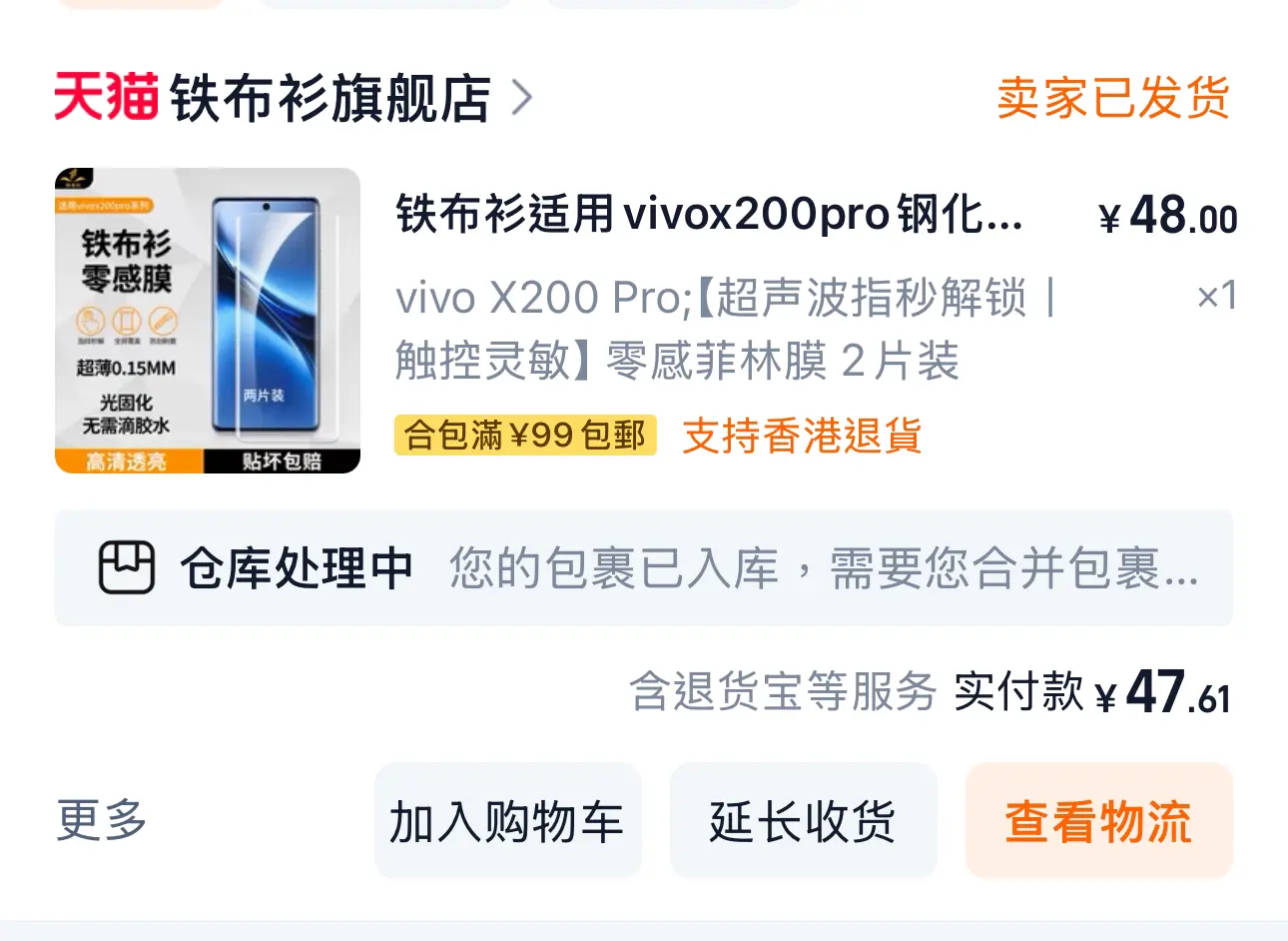Tap the Tmall 天猫 logo
Viewport: 1288px width, 941px height.
[x=107, y=97]
